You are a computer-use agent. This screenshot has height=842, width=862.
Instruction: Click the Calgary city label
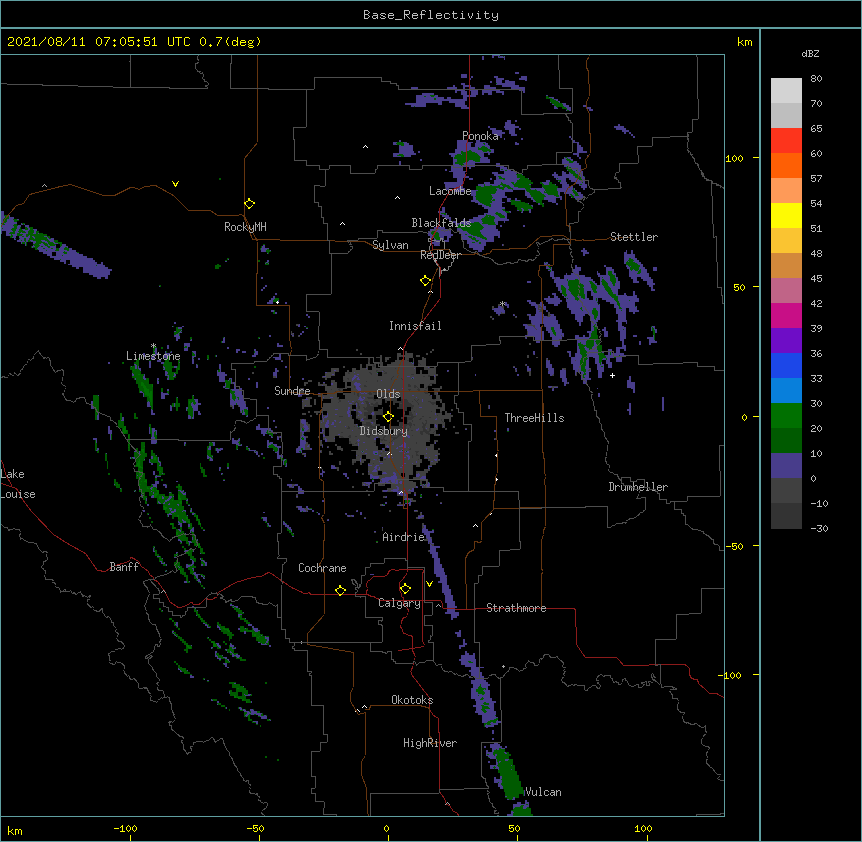(x=399, y=603)
